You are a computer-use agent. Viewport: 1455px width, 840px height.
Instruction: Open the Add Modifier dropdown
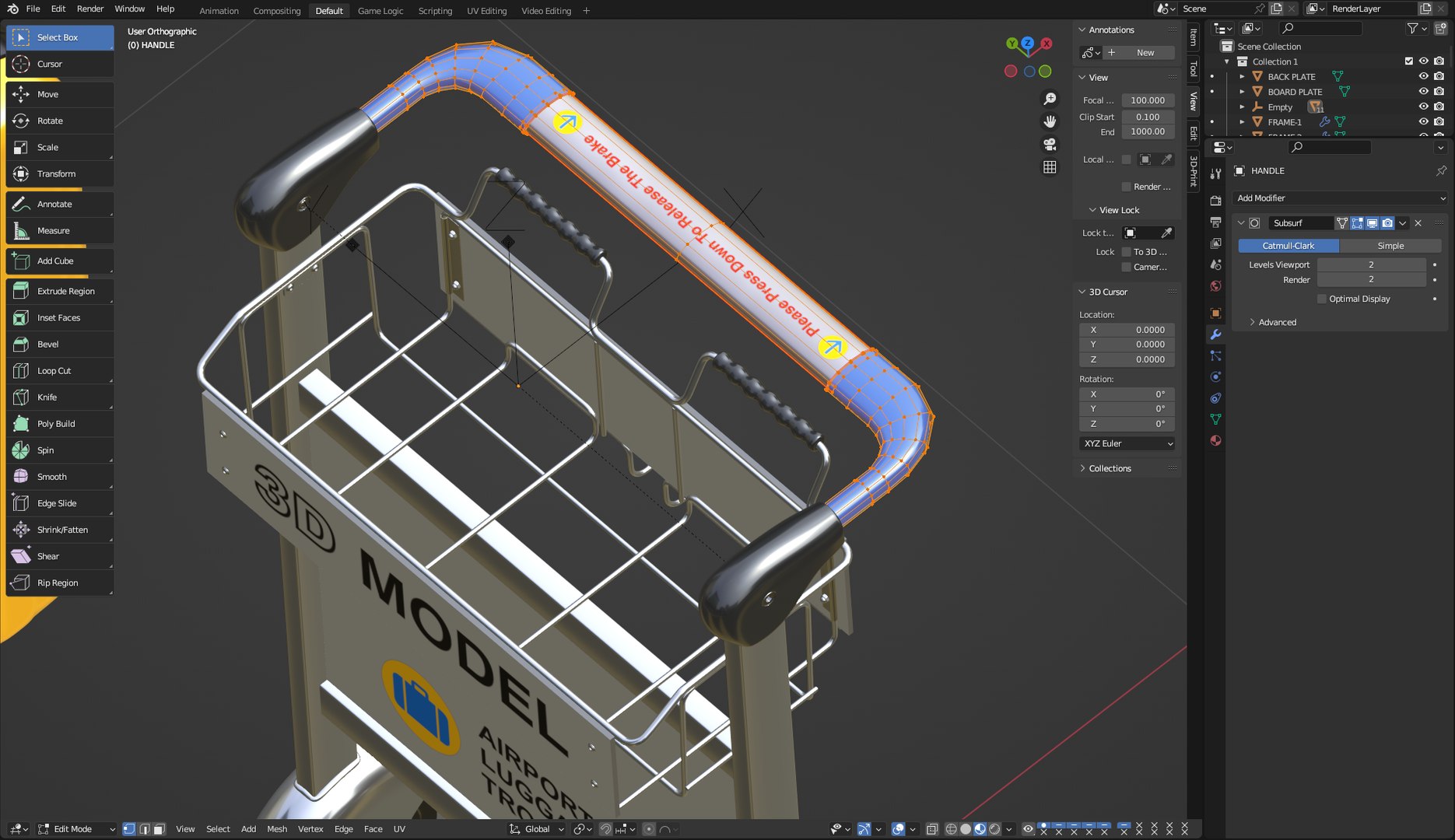1340,198
